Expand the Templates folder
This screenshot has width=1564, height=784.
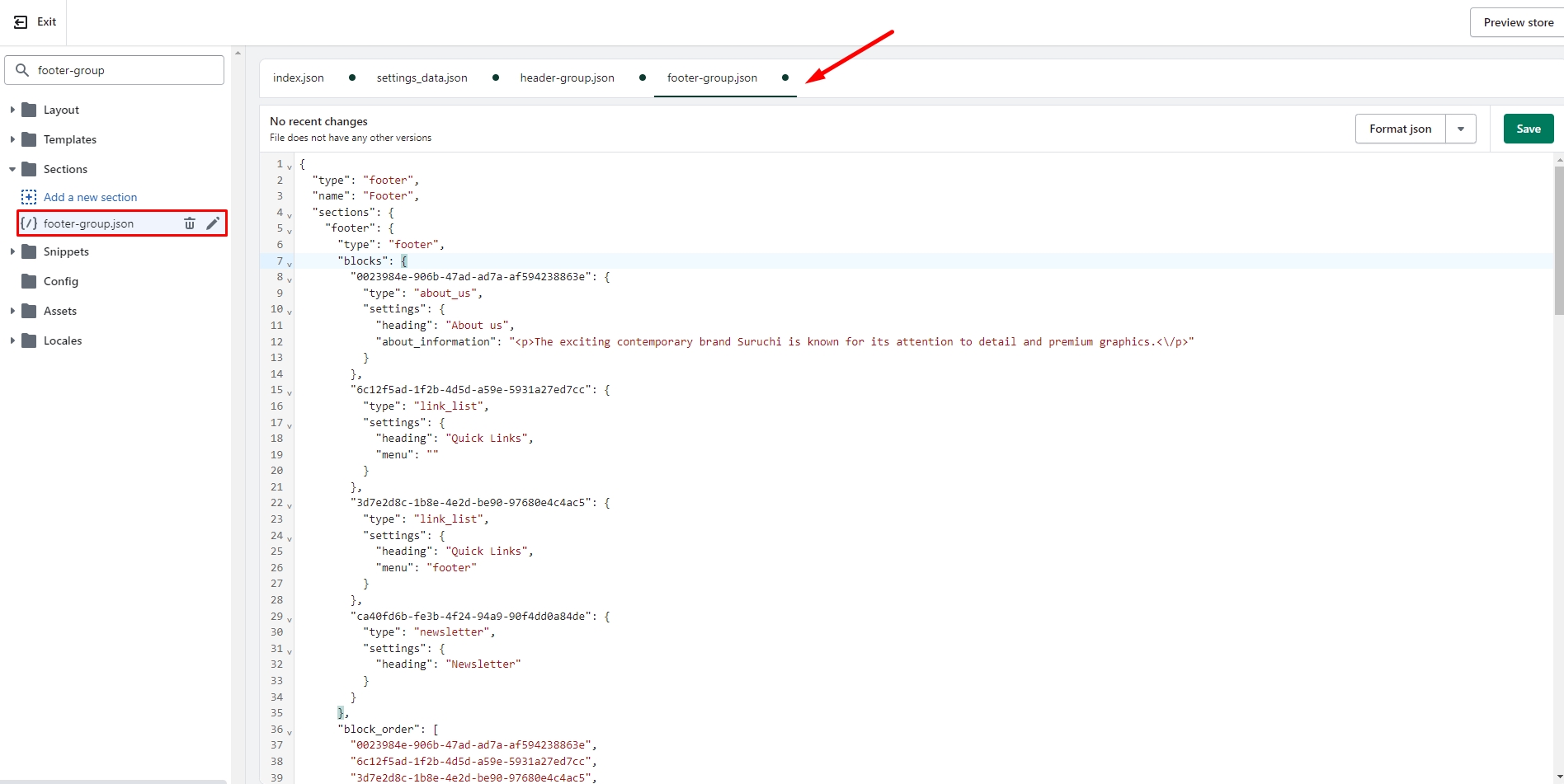click(12, 139)
